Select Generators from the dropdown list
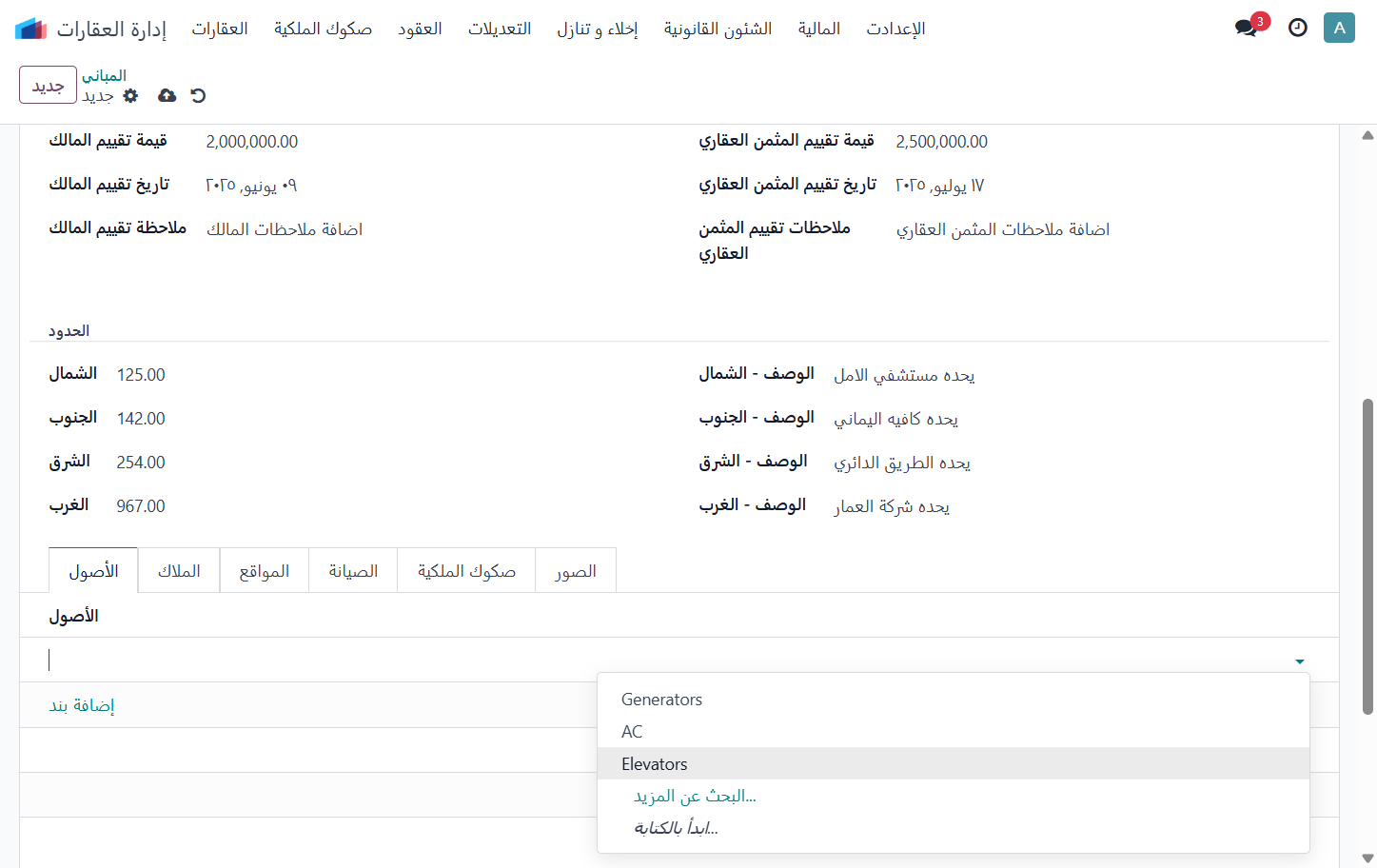 [x=954, y=700]
